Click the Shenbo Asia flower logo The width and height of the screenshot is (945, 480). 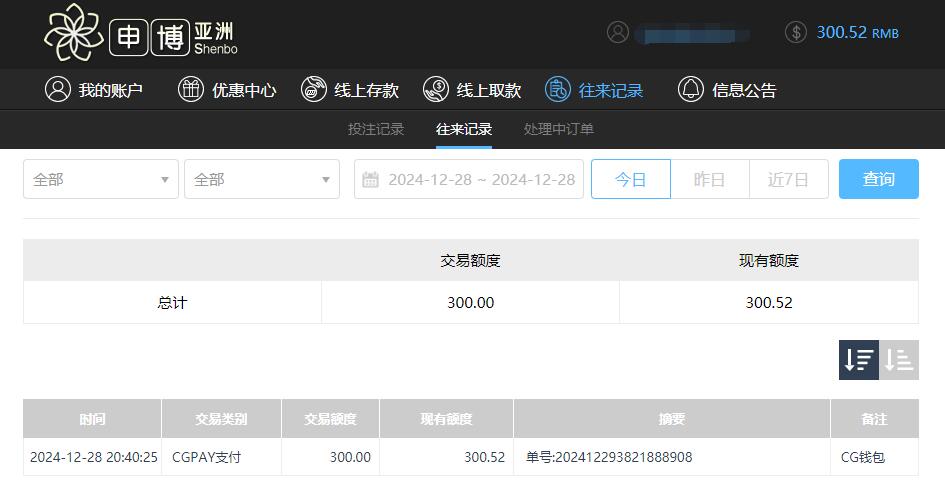(74, 32)
